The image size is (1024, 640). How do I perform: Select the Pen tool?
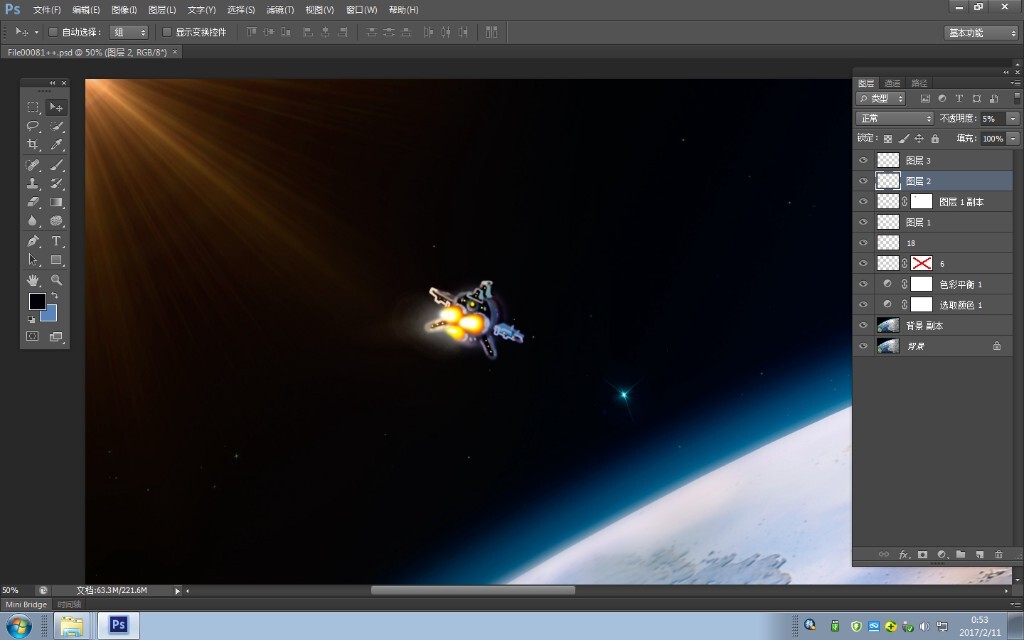click(x=33, y=241)
